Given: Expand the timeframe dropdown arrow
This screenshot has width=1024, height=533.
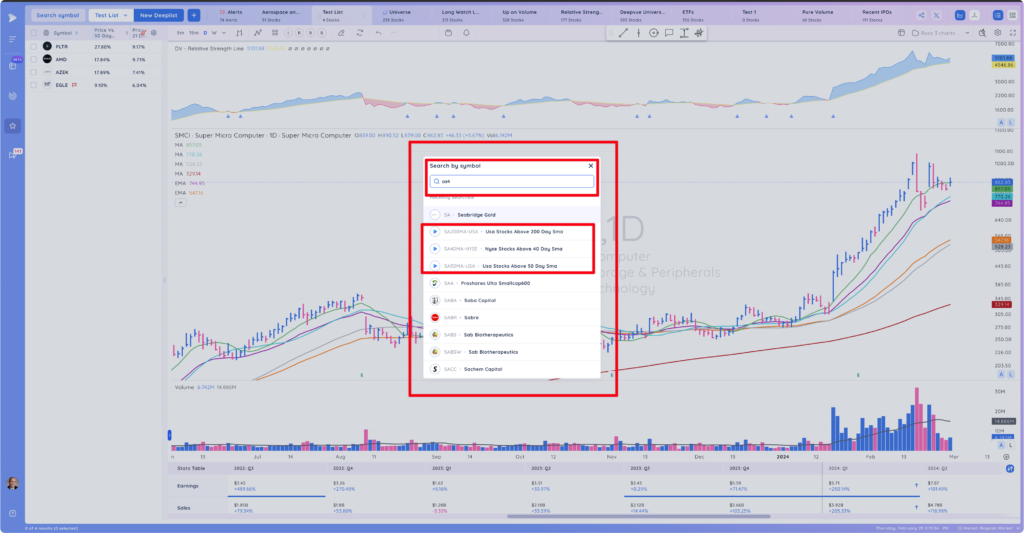Looking at the screenshot, I should click(224, 33).
